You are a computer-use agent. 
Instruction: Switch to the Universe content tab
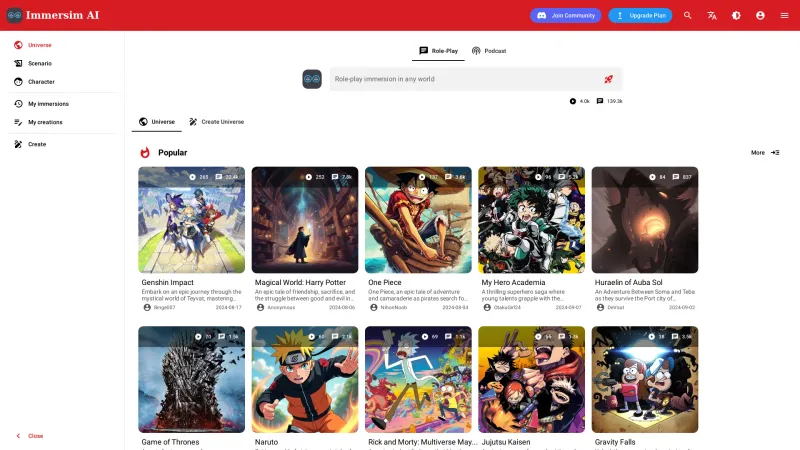[157, 122]
